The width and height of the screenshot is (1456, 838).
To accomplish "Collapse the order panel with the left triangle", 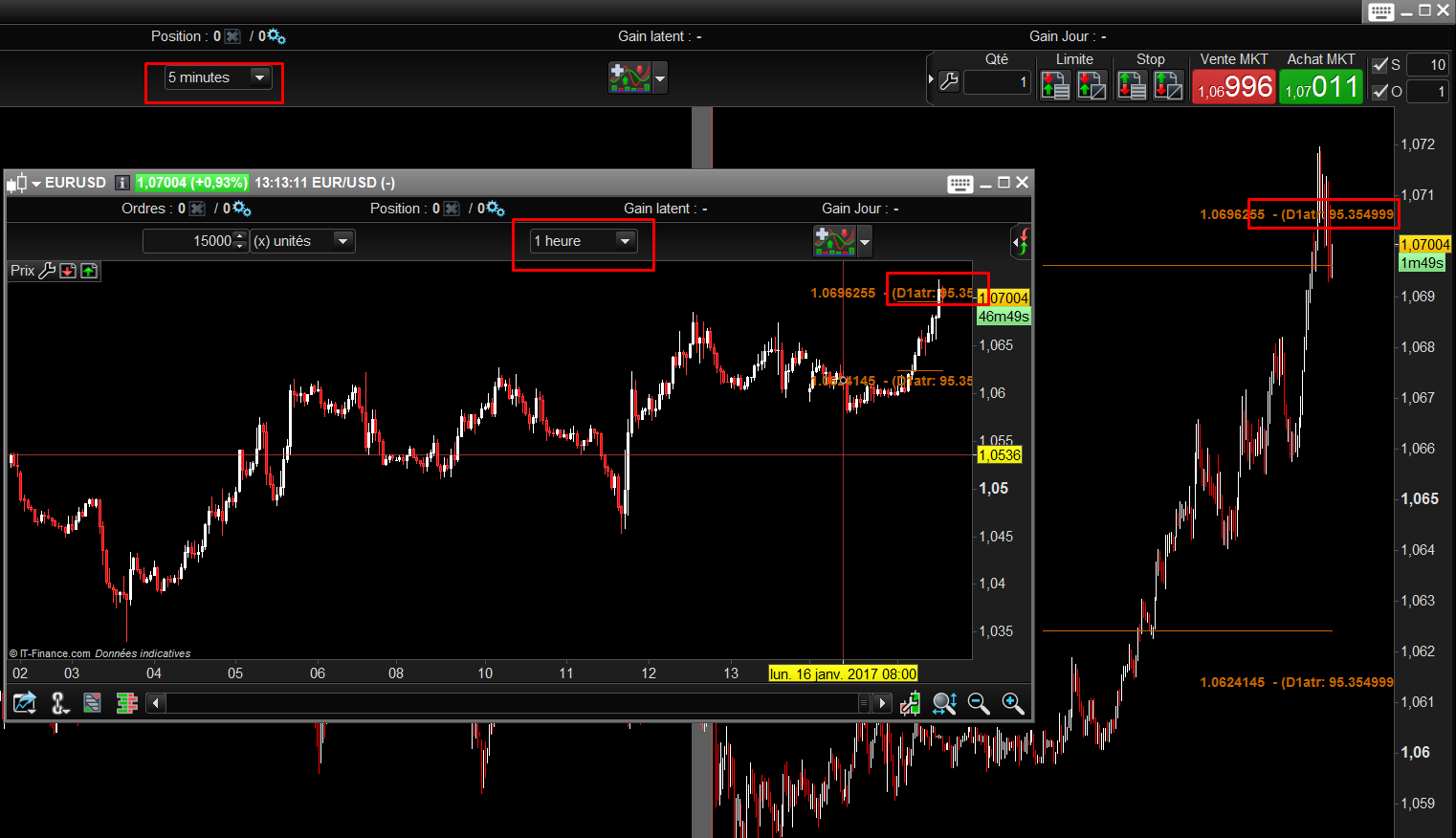I will point(931,79).
